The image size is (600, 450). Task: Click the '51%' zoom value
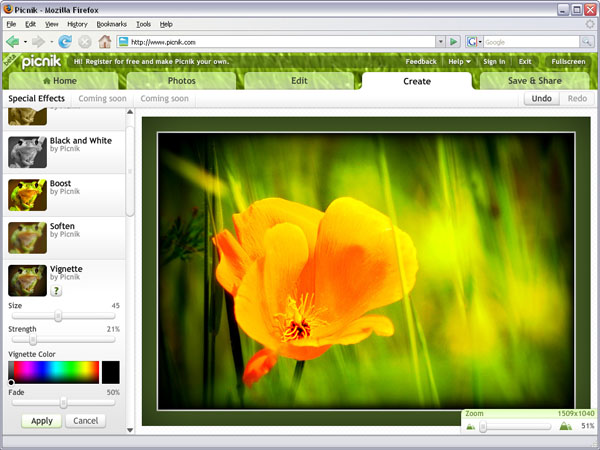[x=588, y=426]
